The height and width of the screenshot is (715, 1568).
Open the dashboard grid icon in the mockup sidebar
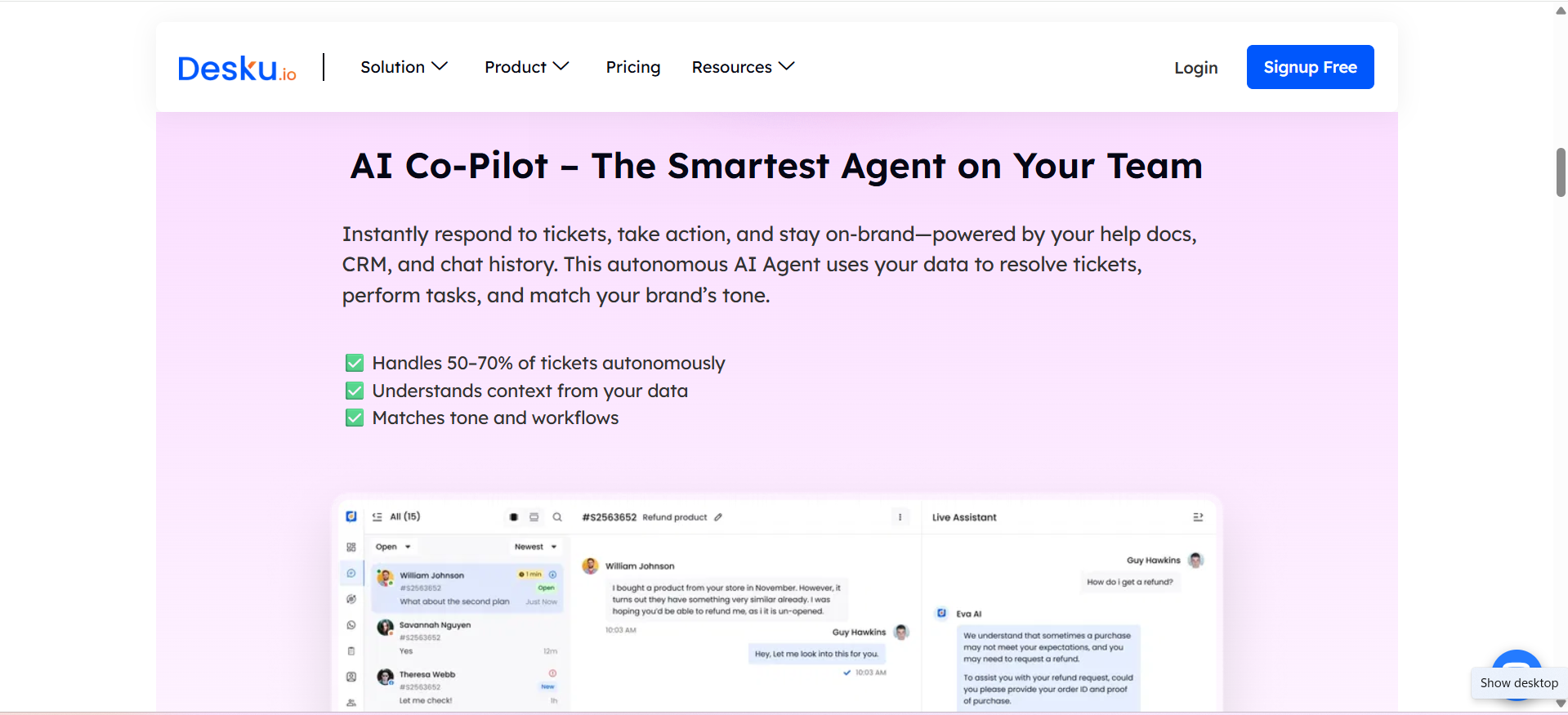tap(351, 547)
